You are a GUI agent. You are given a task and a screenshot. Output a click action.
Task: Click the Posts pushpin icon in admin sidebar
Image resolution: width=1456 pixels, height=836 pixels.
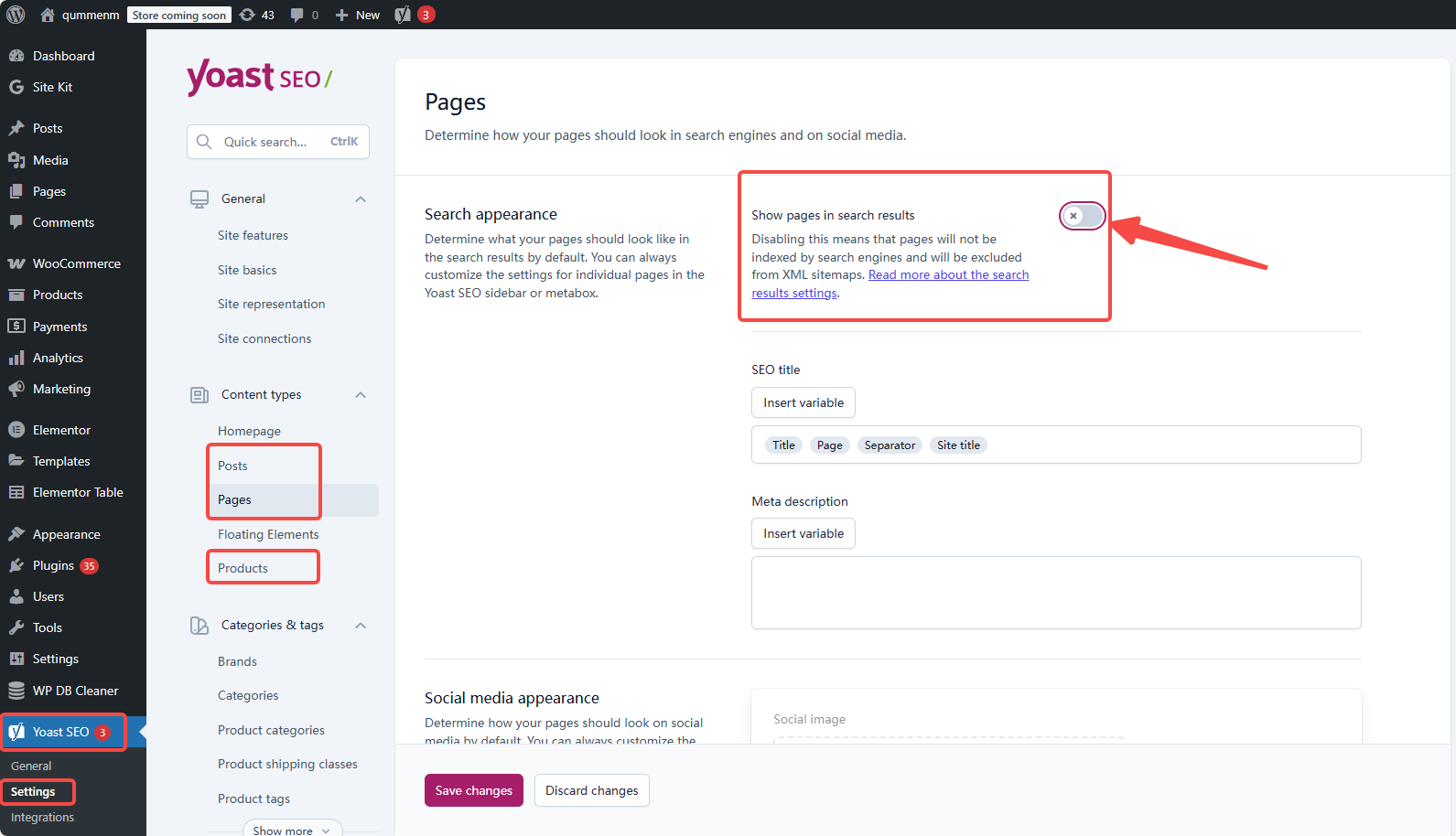pos(16,128)
